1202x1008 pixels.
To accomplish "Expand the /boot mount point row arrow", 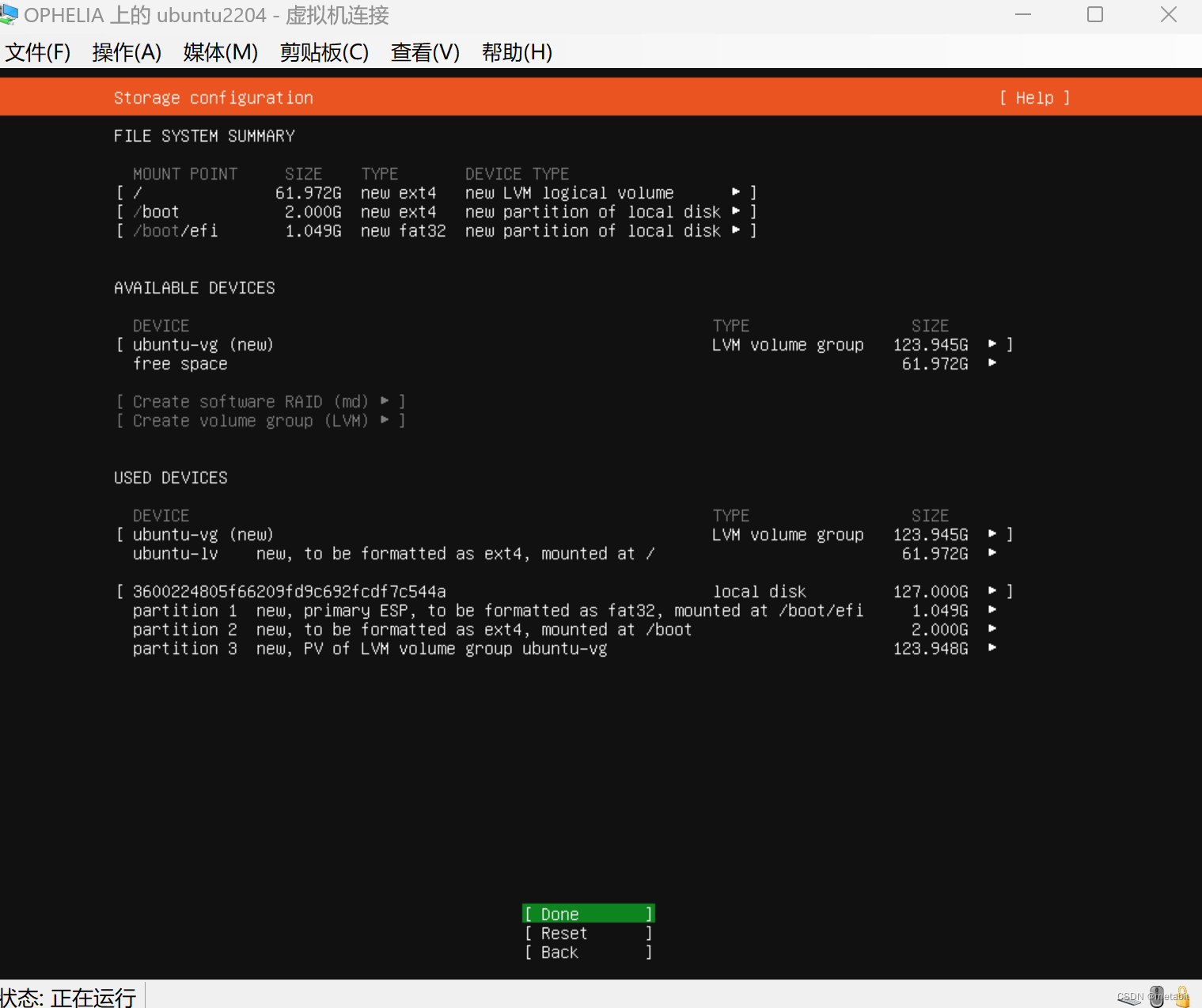I will (736, 211).
